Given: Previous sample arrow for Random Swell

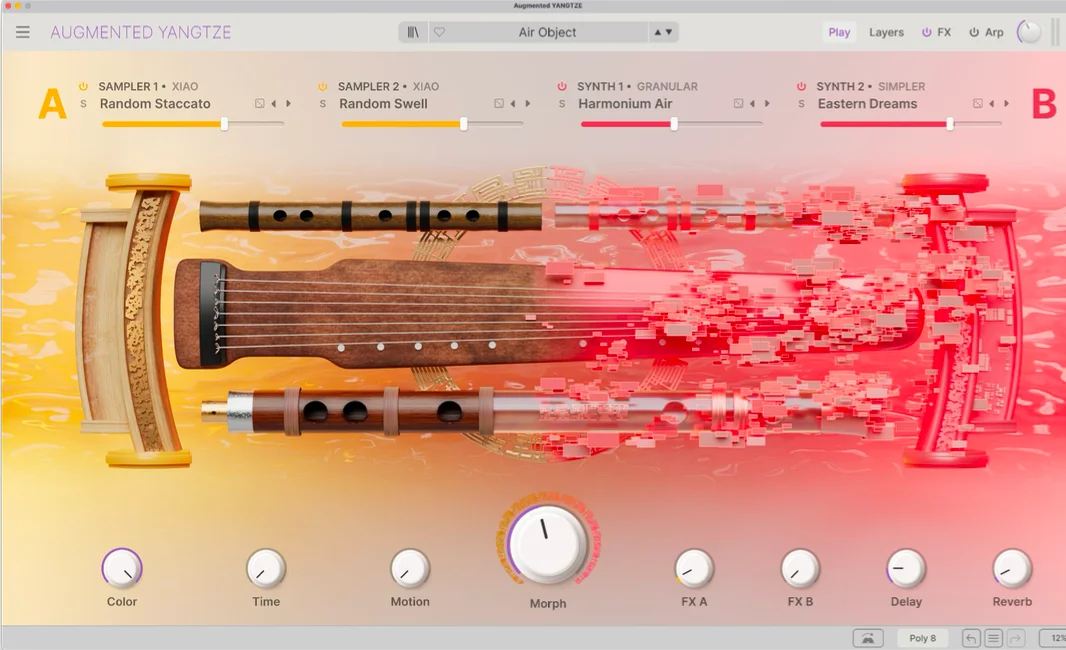Looking at the screenshot, I should pos(513,103).
